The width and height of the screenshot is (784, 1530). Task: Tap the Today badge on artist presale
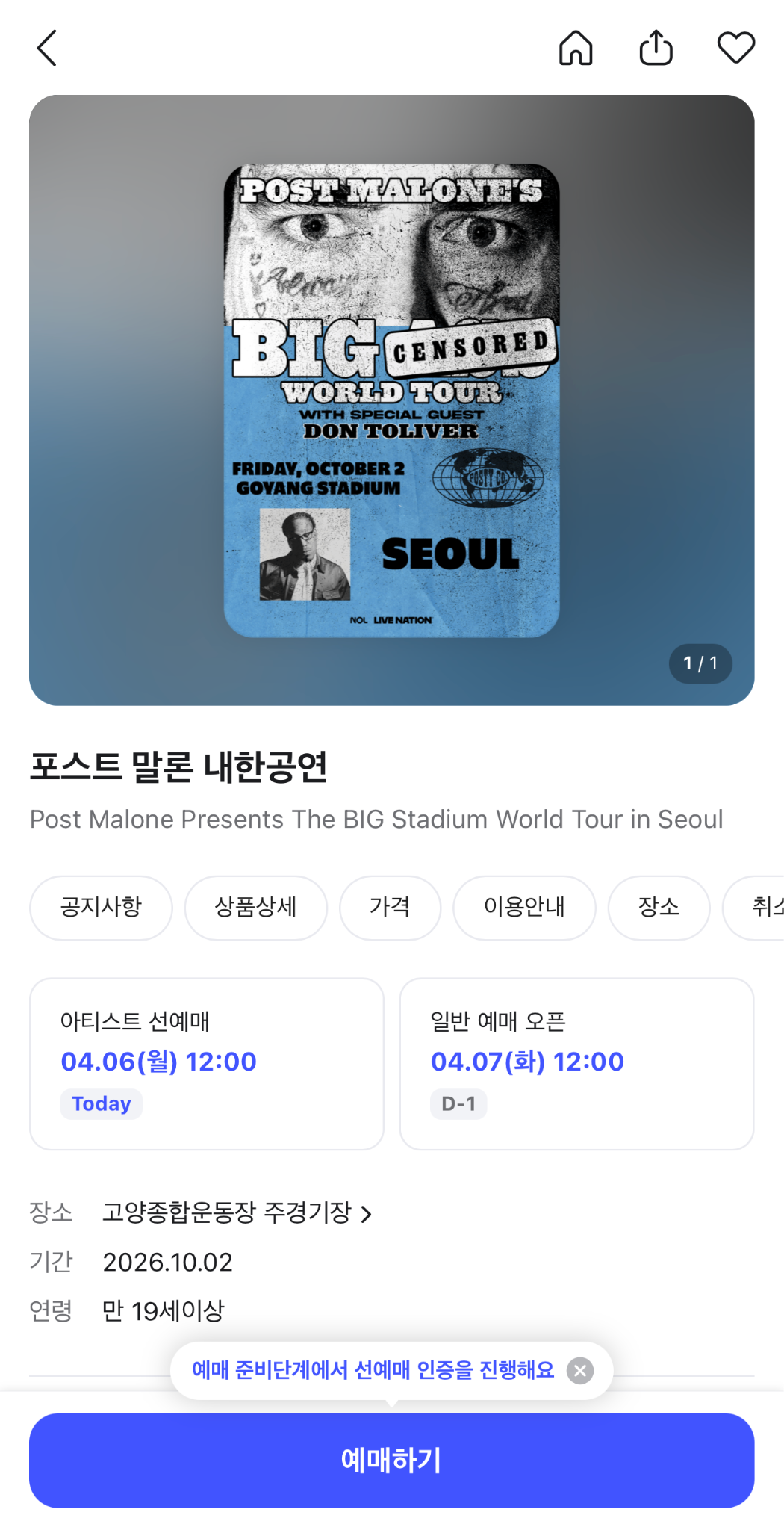point(101,1103)
